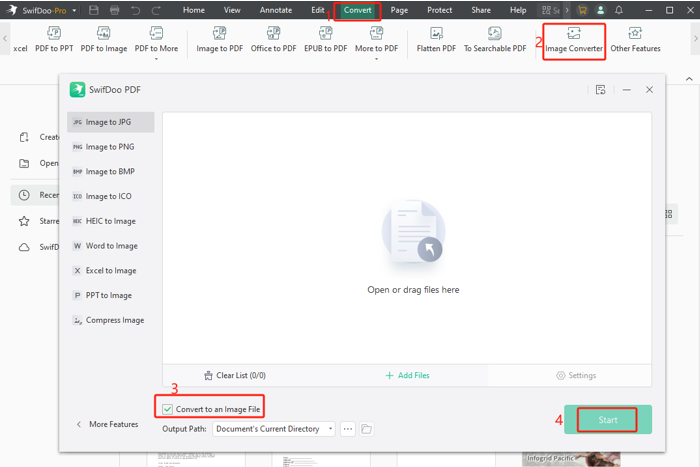This screenshot has width=700, height=467.
Task: Open the Home tab
Action: coord(194,10)
